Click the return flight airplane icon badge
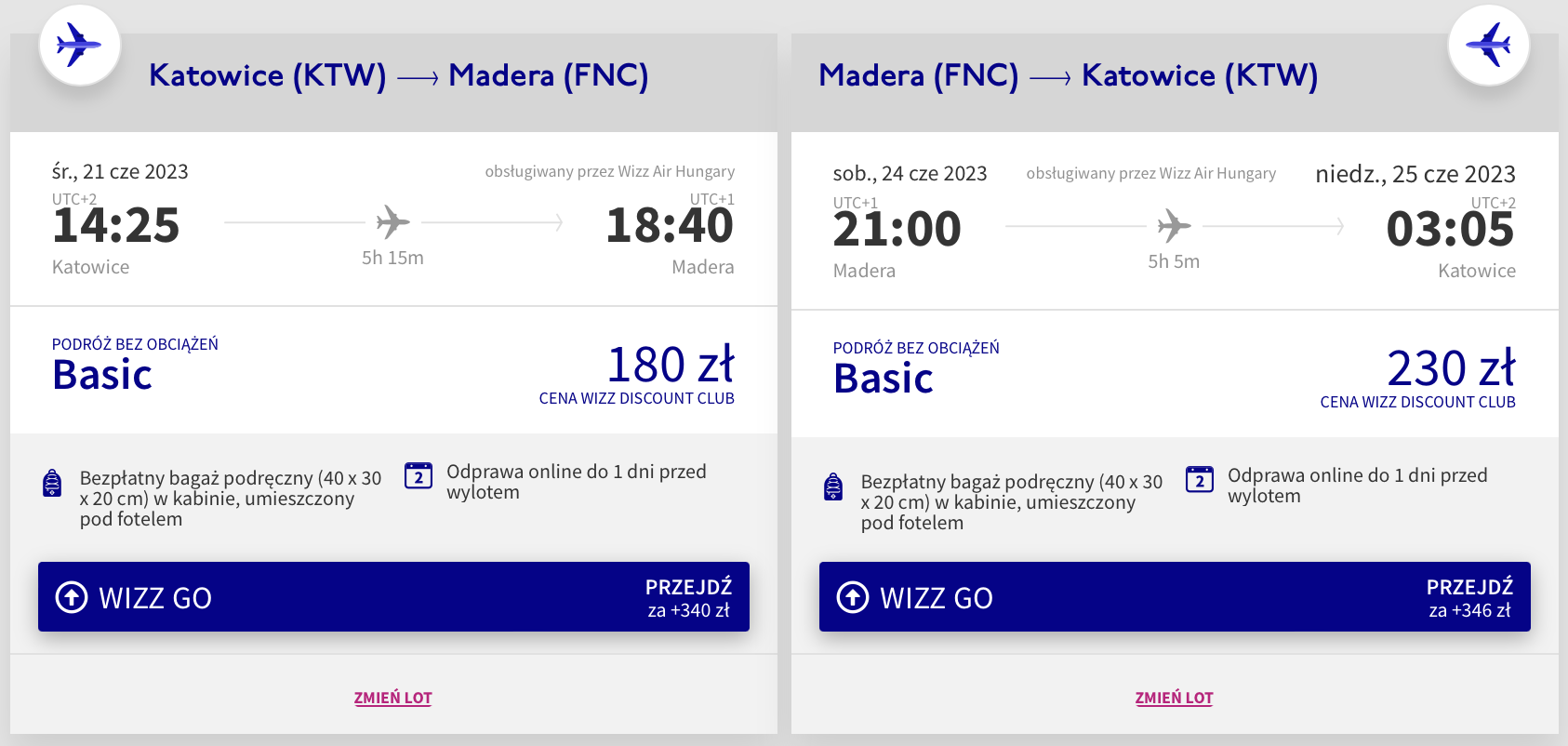This screenshot has height=746, width=1568. (x=1488, y=45)
